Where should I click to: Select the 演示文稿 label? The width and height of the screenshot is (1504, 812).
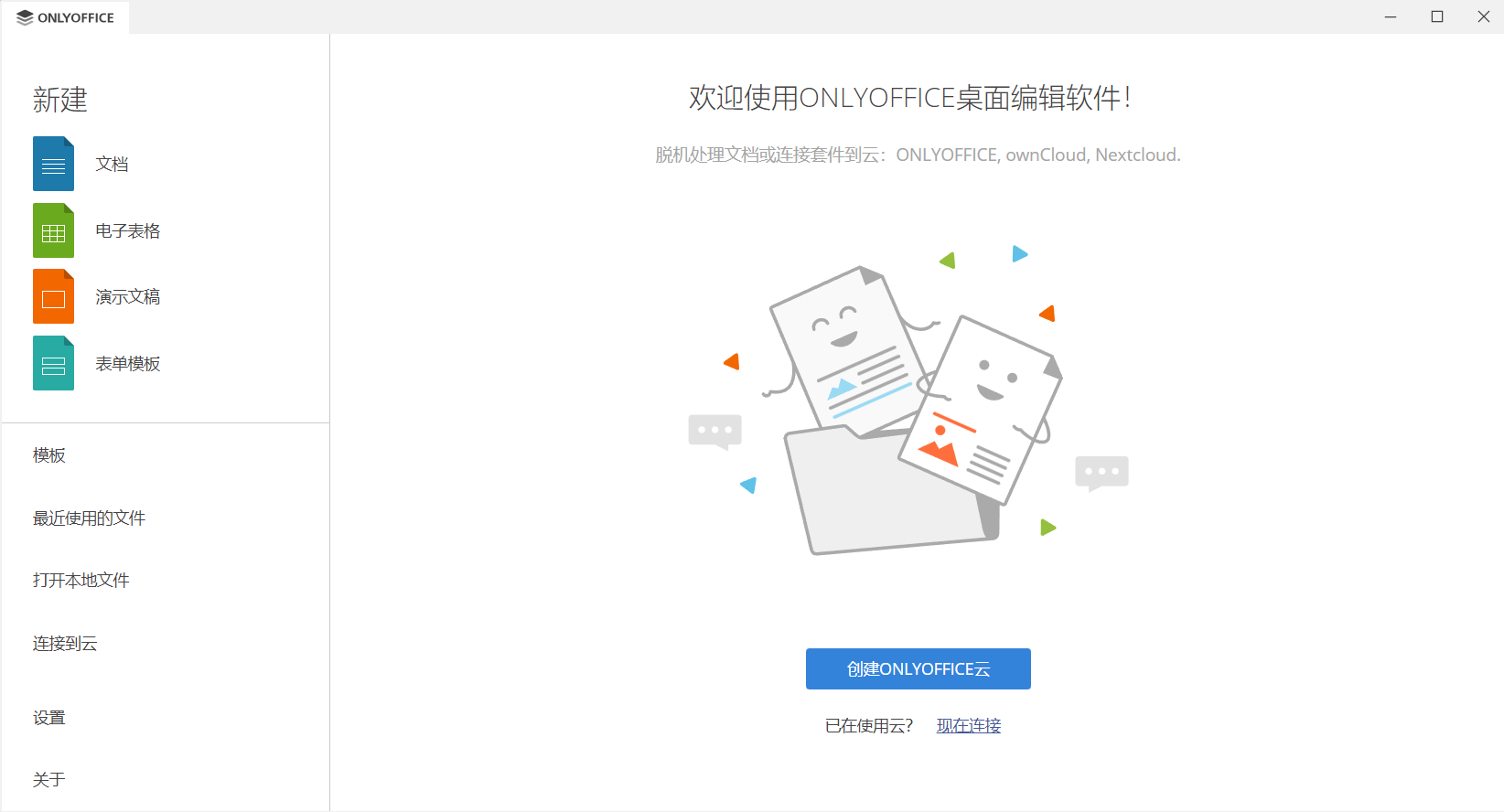(x=128, y=296)
